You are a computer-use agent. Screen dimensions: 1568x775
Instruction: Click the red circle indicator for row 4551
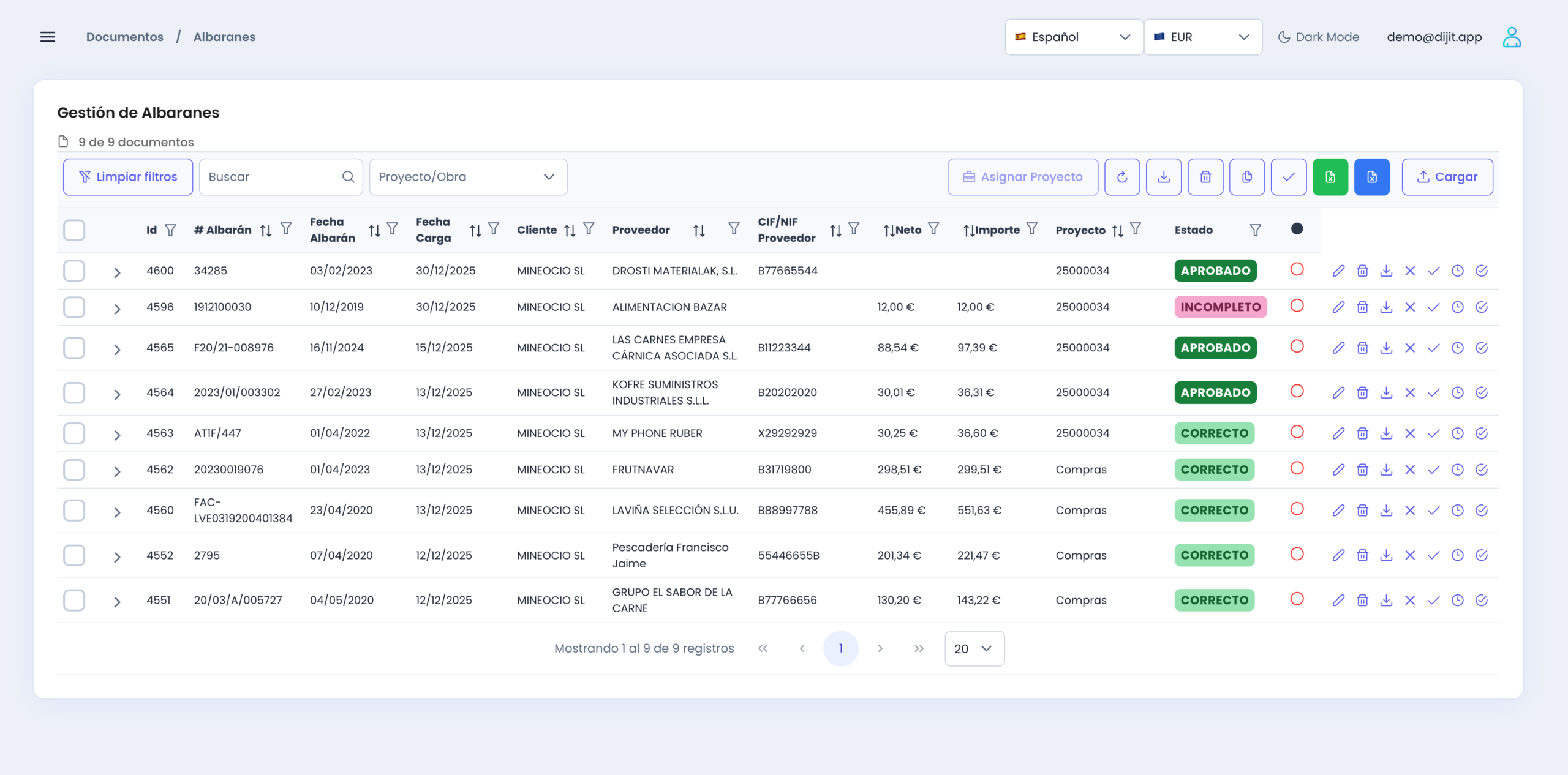(1297, 599)
